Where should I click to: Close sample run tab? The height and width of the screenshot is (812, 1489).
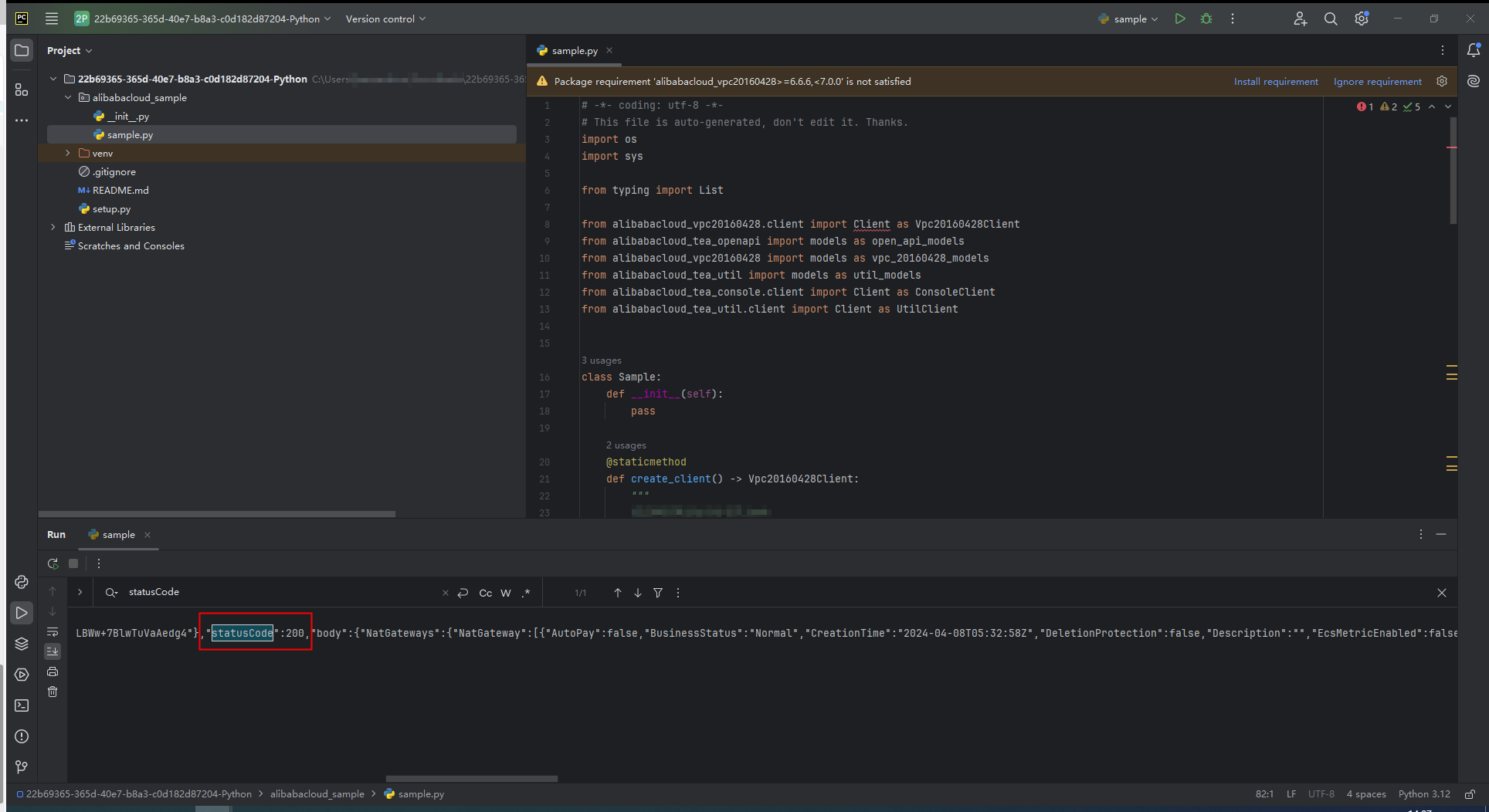pyautogui.click(x=148, y=534)
